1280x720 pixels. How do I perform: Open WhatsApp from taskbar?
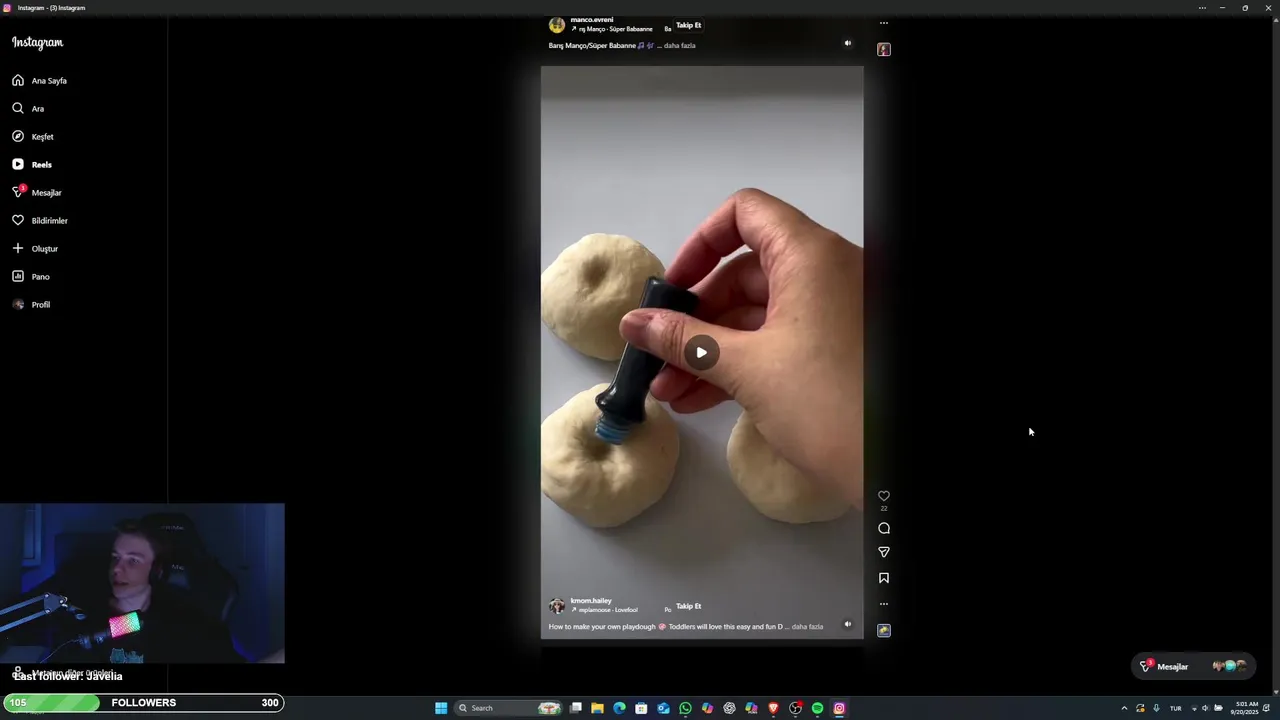coord(685,708)
